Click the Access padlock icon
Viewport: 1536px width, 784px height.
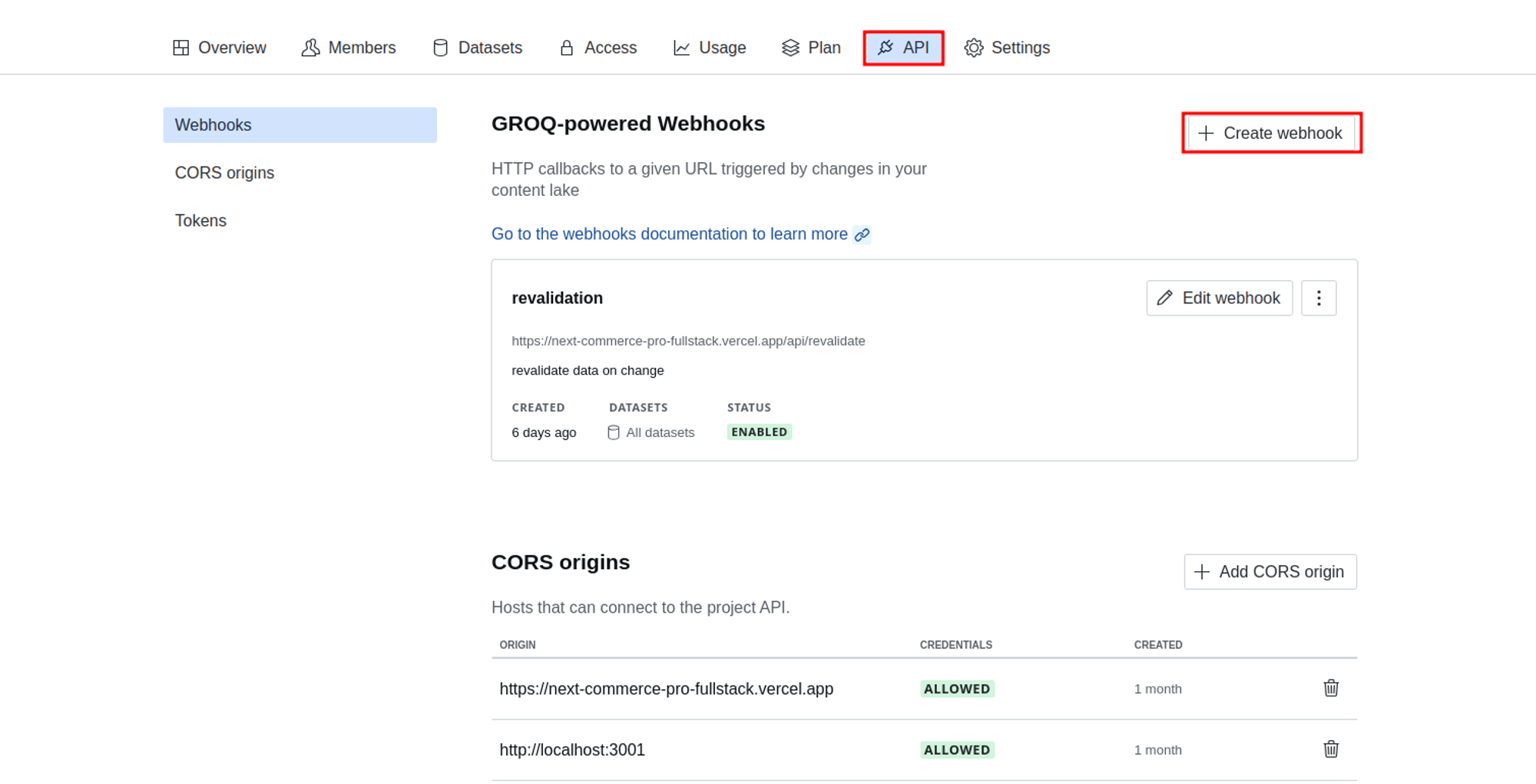pos(568,48)
